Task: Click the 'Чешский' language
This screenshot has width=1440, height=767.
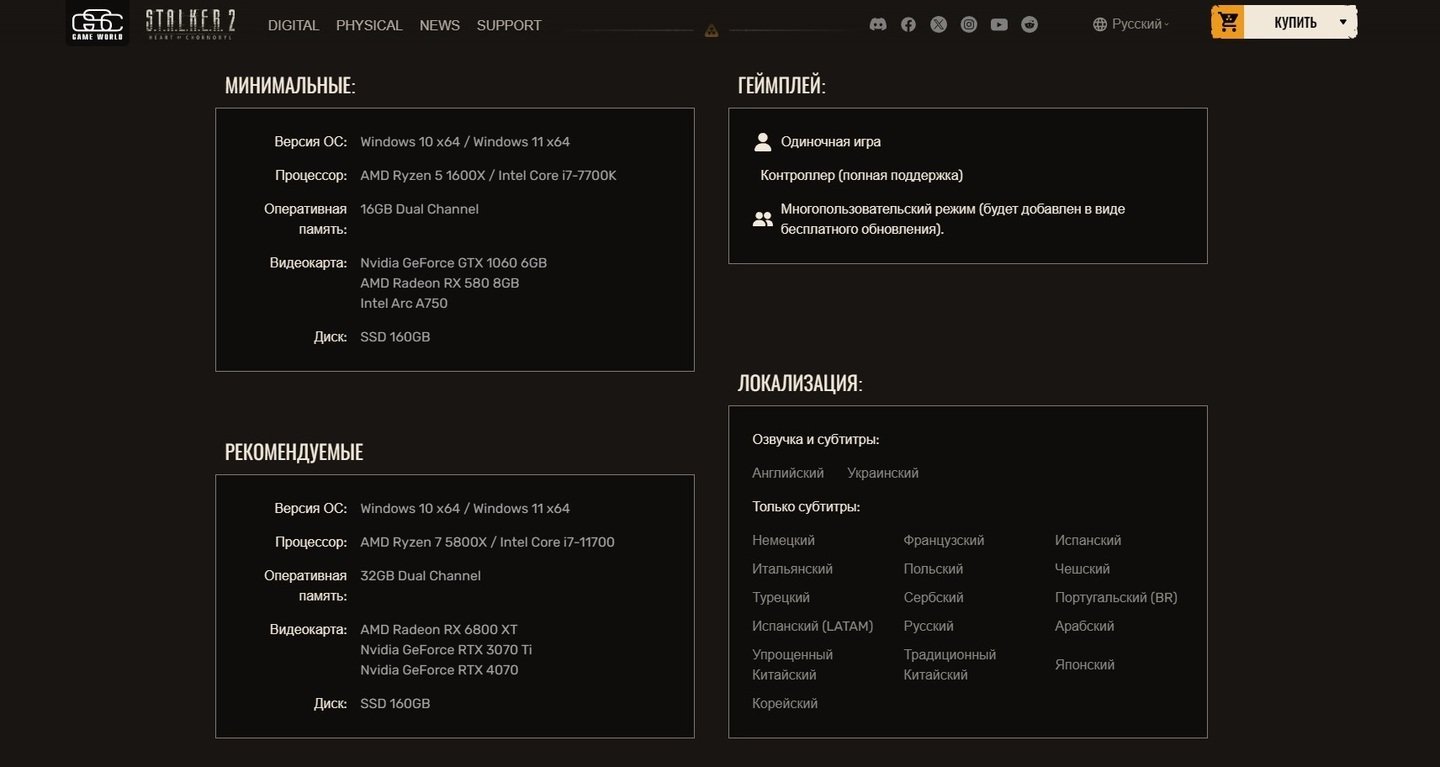Action: 1082,569
